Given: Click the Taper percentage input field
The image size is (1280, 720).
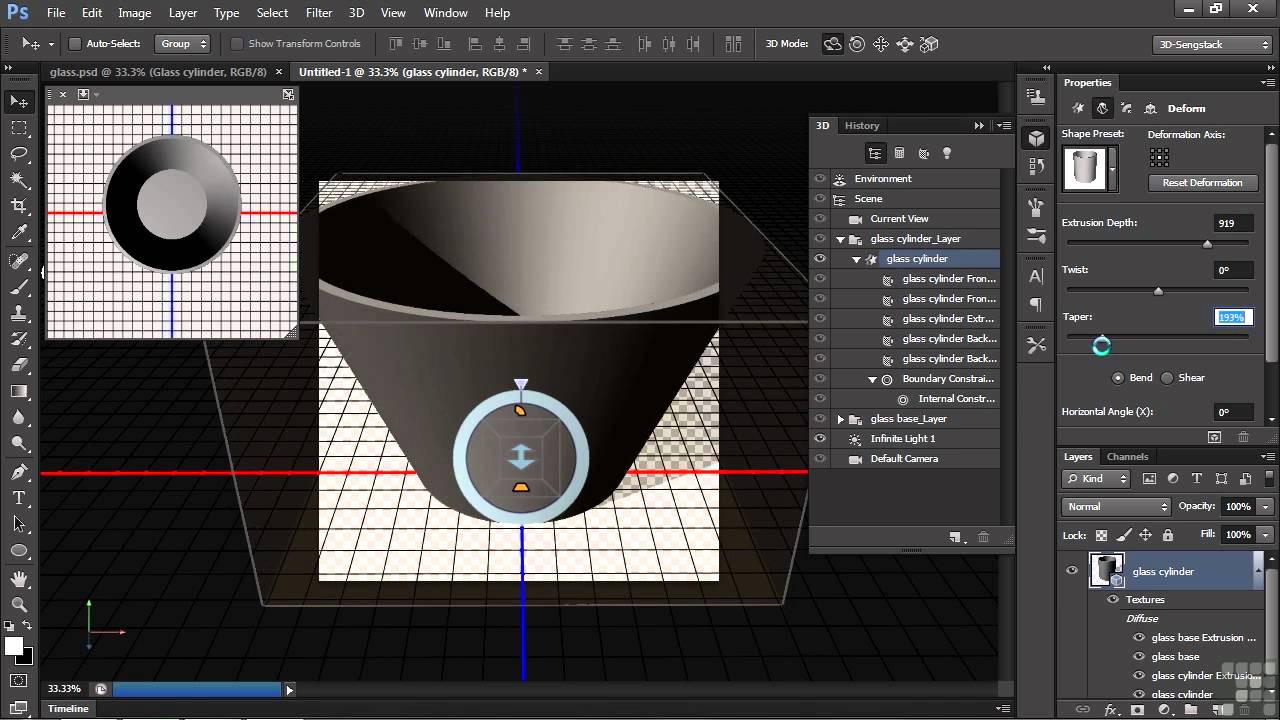Looking at the screenshot, I should tap(1232, 317).
